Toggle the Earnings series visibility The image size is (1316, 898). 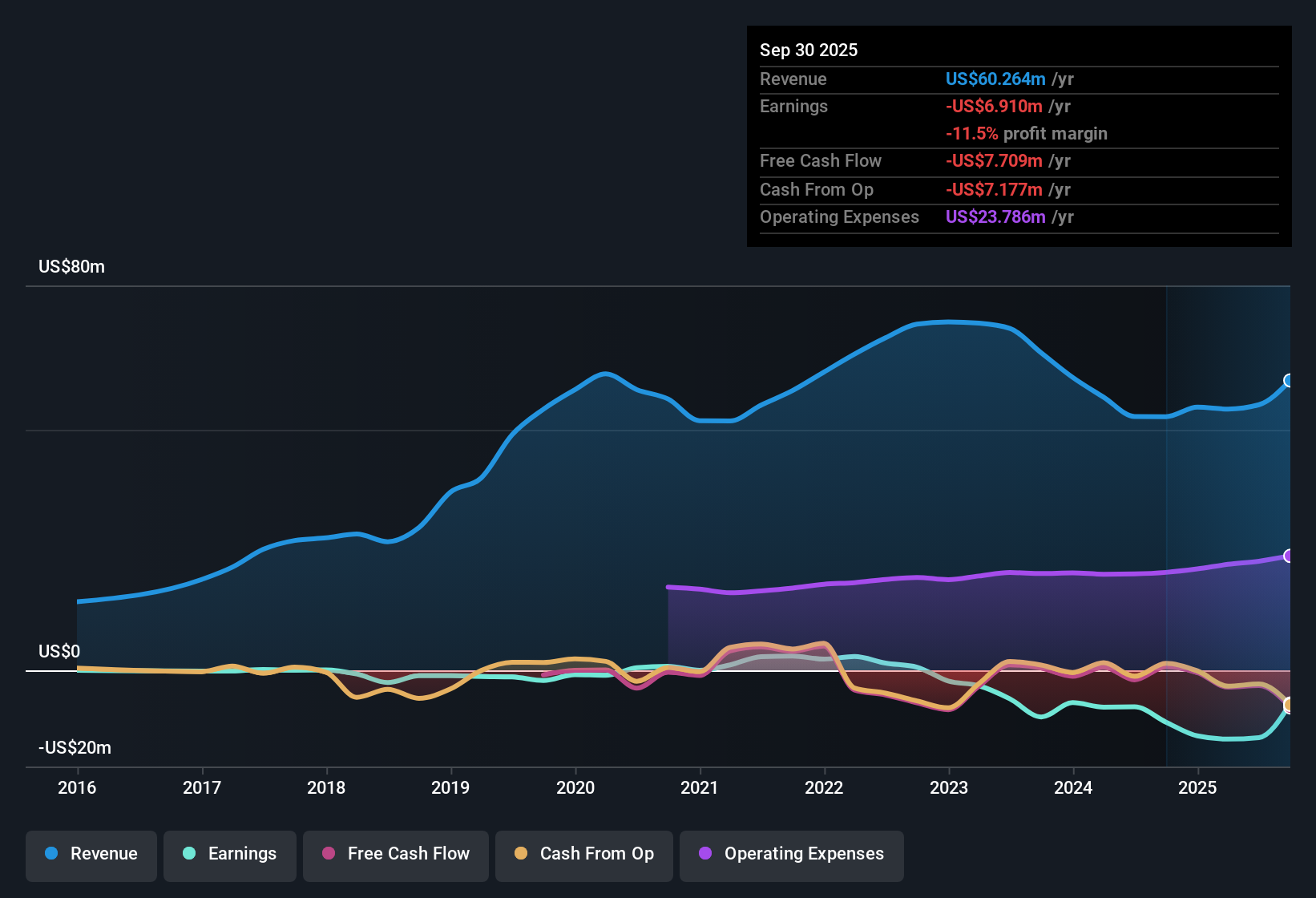[x=230, y=854]
